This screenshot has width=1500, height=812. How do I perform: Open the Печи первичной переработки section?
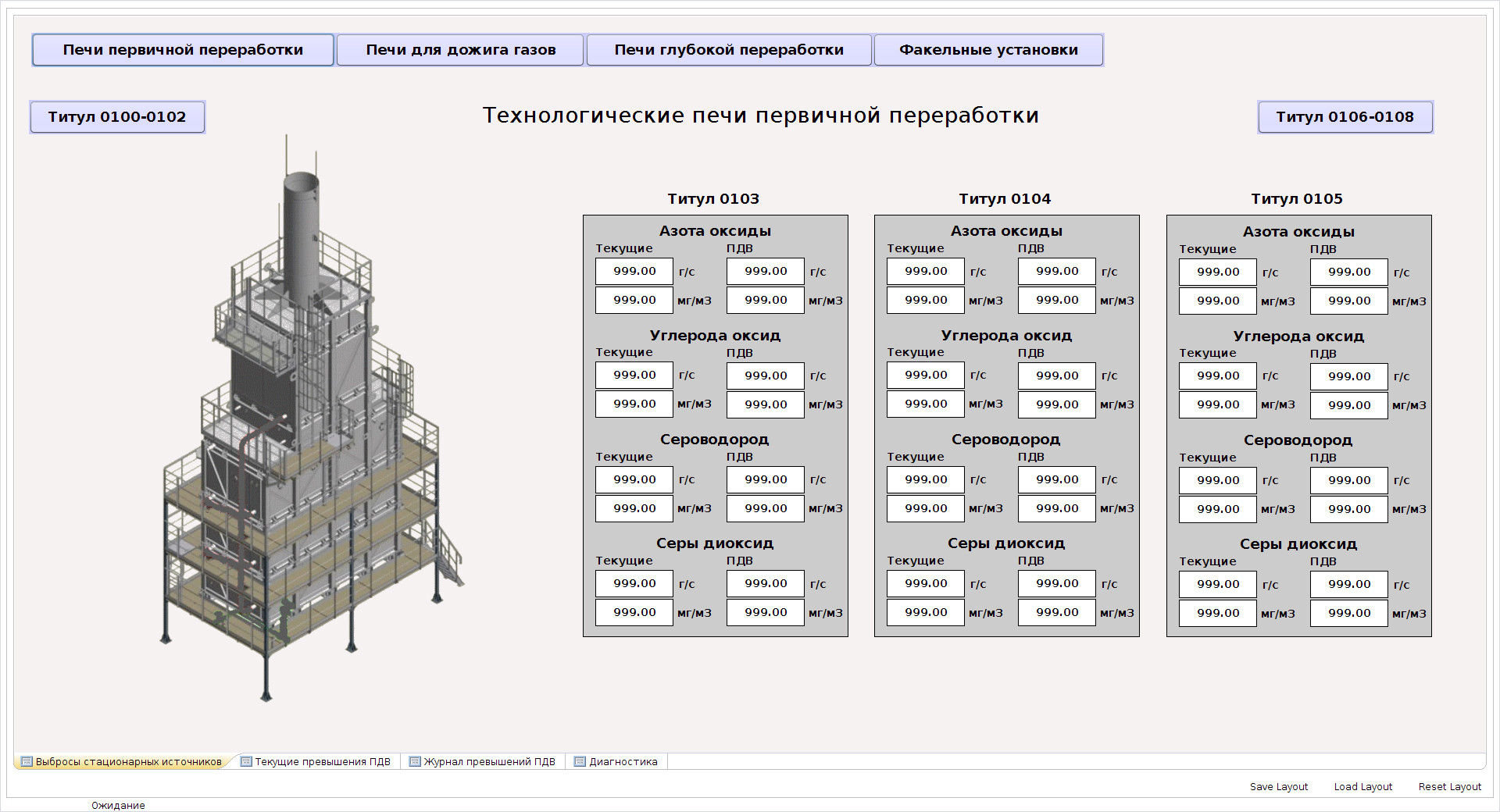[x=183, y=50]
